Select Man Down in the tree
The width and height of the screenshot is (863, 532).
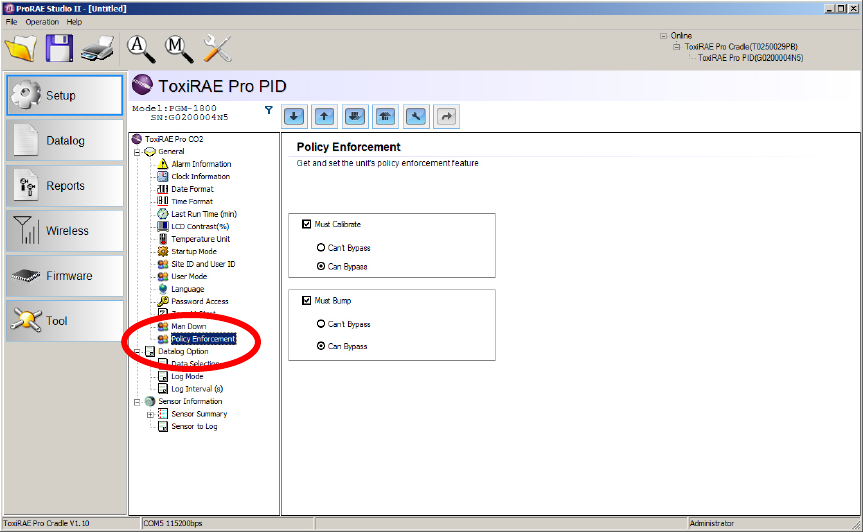tap(188, 326)
